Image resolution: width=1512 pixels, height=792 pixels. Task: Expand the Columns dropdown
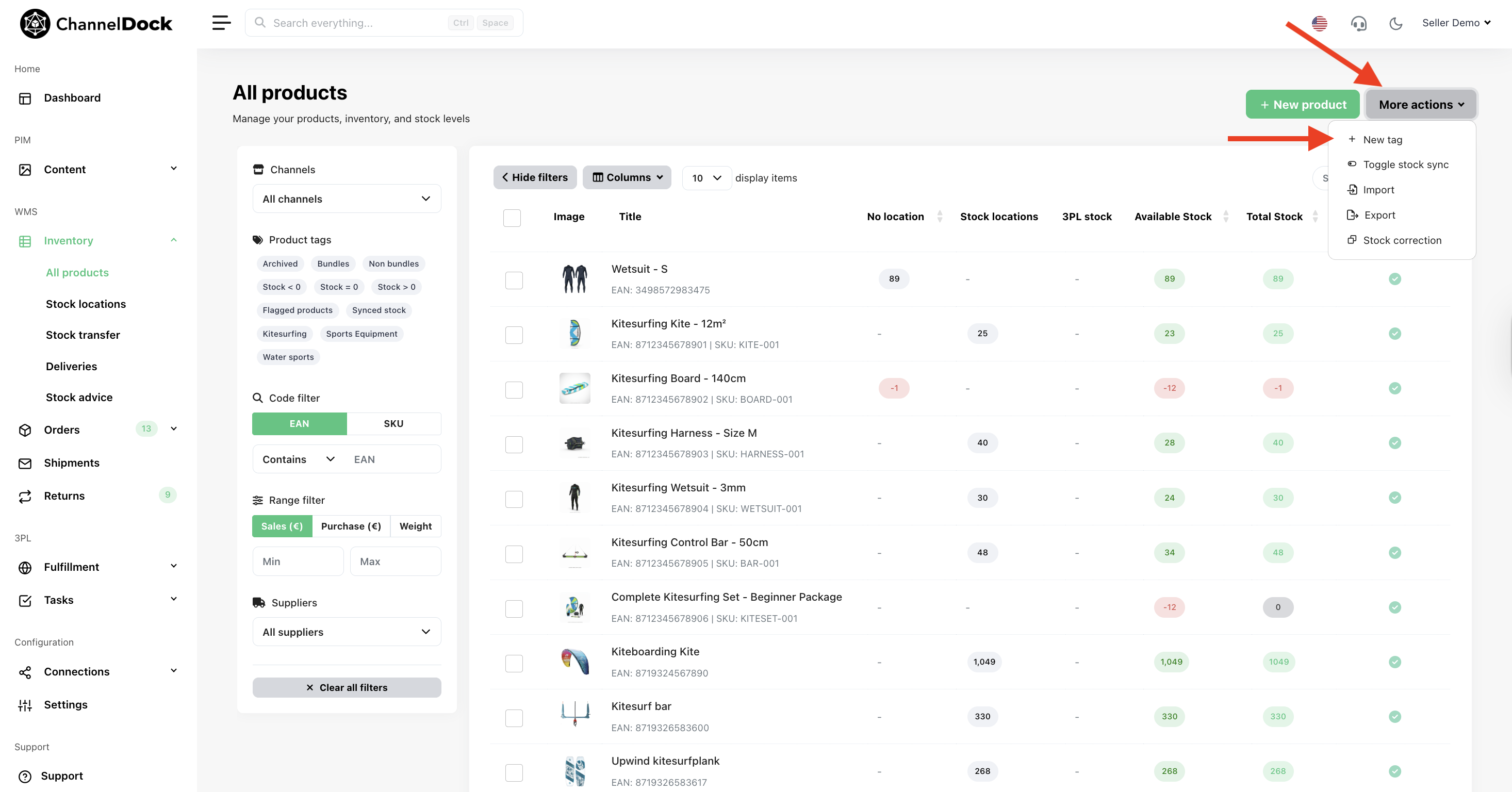pos(627,177)
